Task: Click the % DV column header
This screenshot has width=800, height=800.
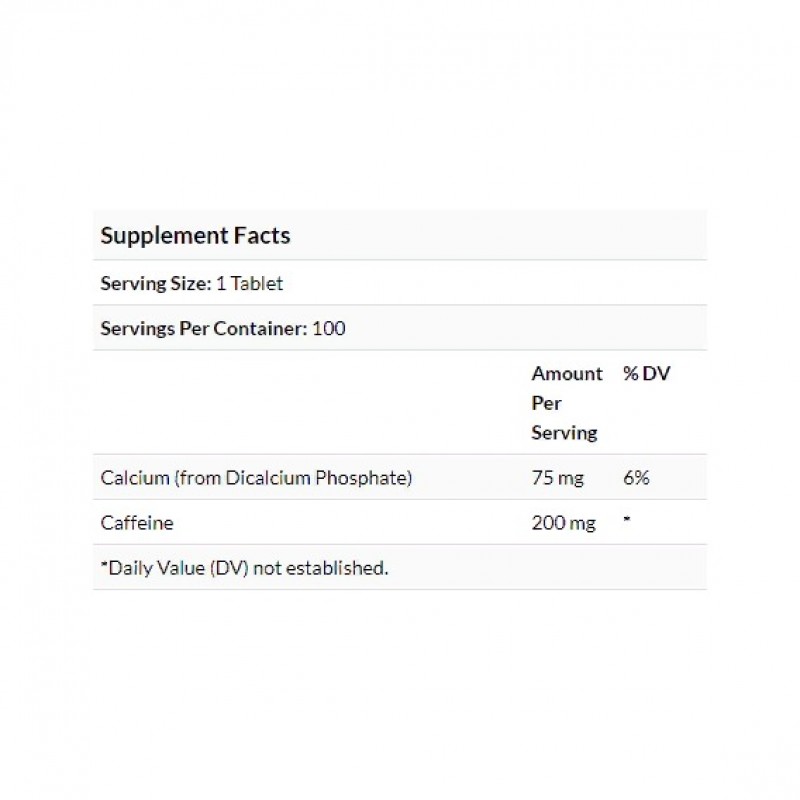Action: pyautogui.click(x=646, y=374)
